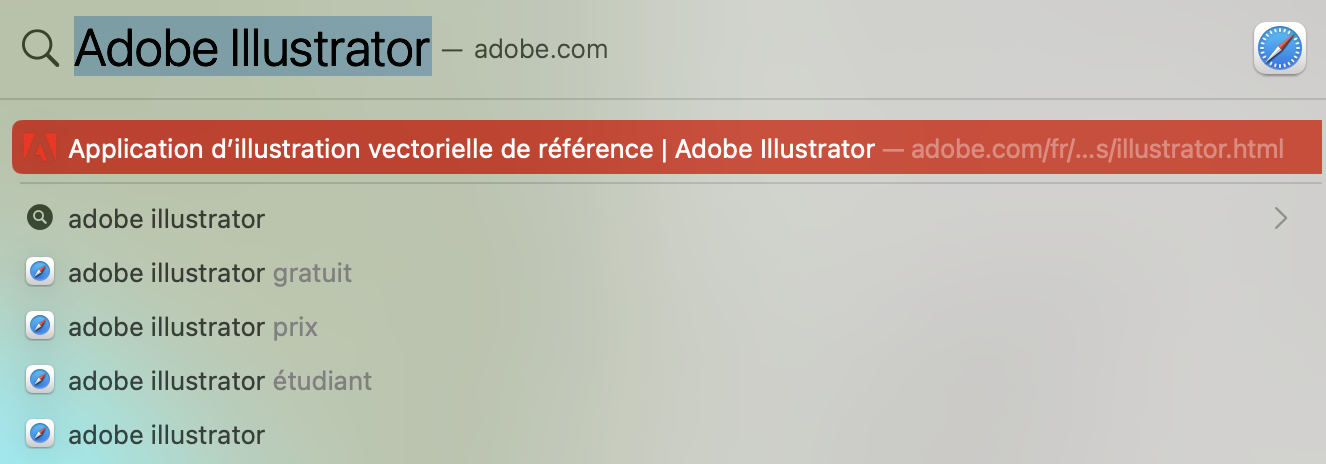Choose the adobe illustrator prix suggestion

coord(193,326)
